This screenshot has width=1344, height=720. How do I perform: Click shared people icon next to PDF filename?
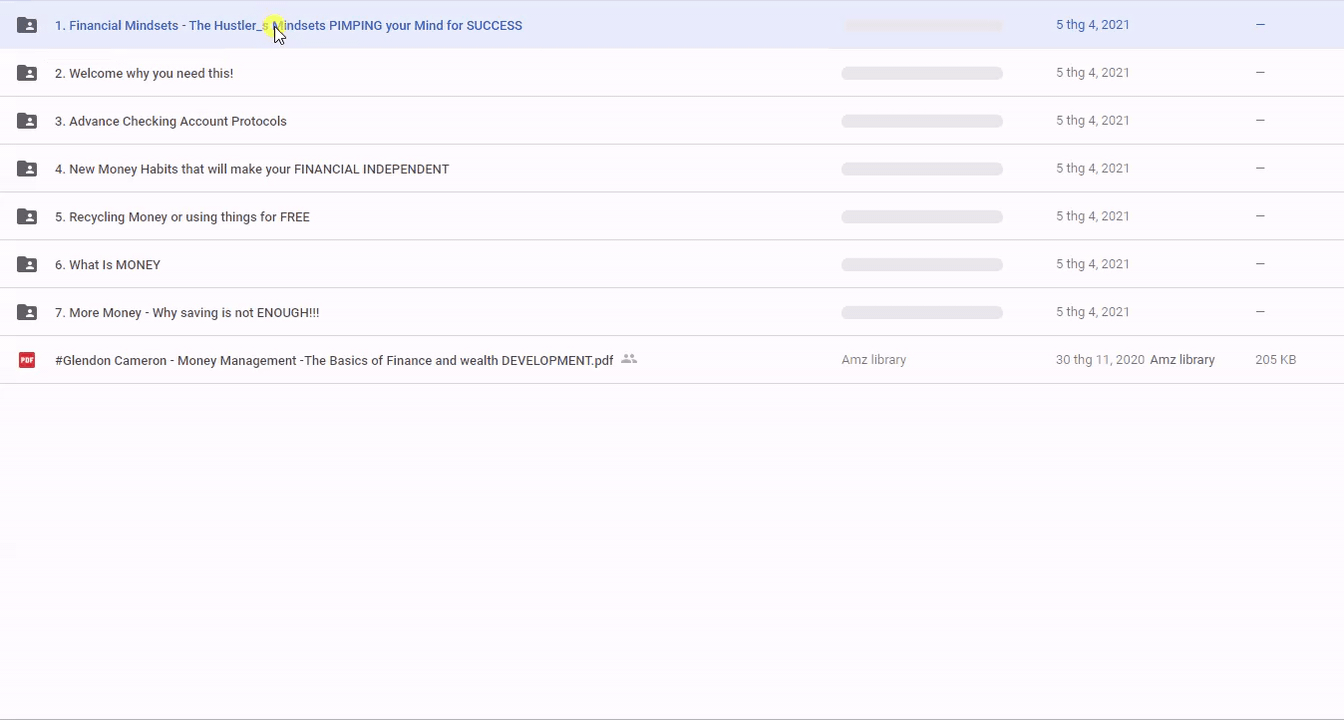coord(629,359)
